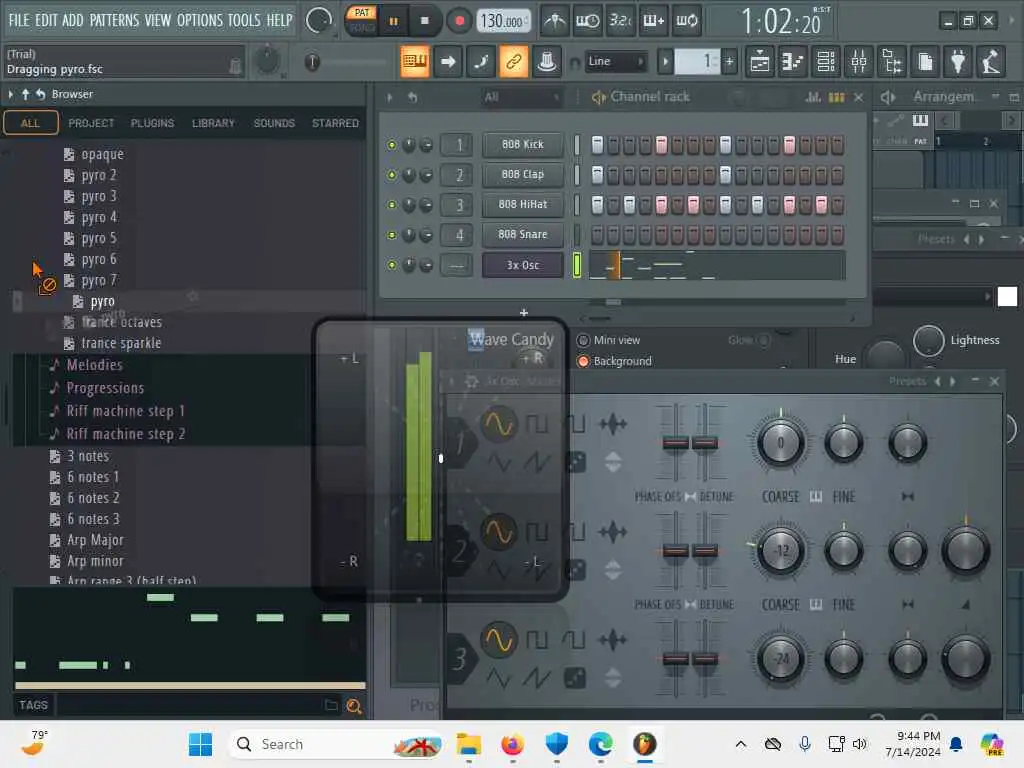This screenshot has height=768, width=1024.
Task: Open Windows Start menu
Action: [200, 744]
